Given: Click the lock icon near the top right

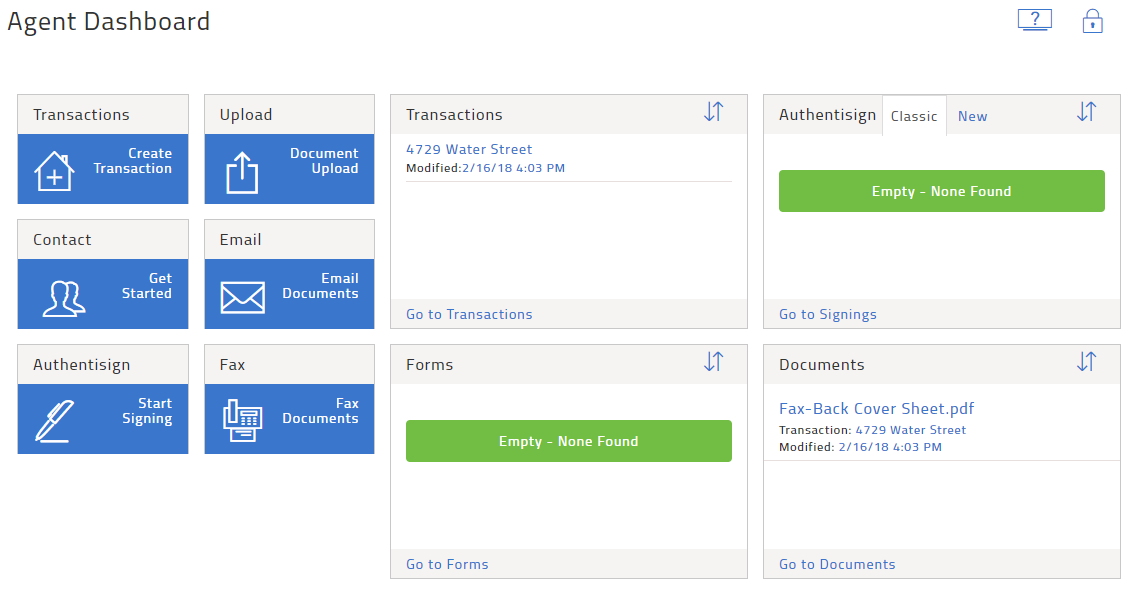Looking at the screenshot, I should click(1092, 21).
